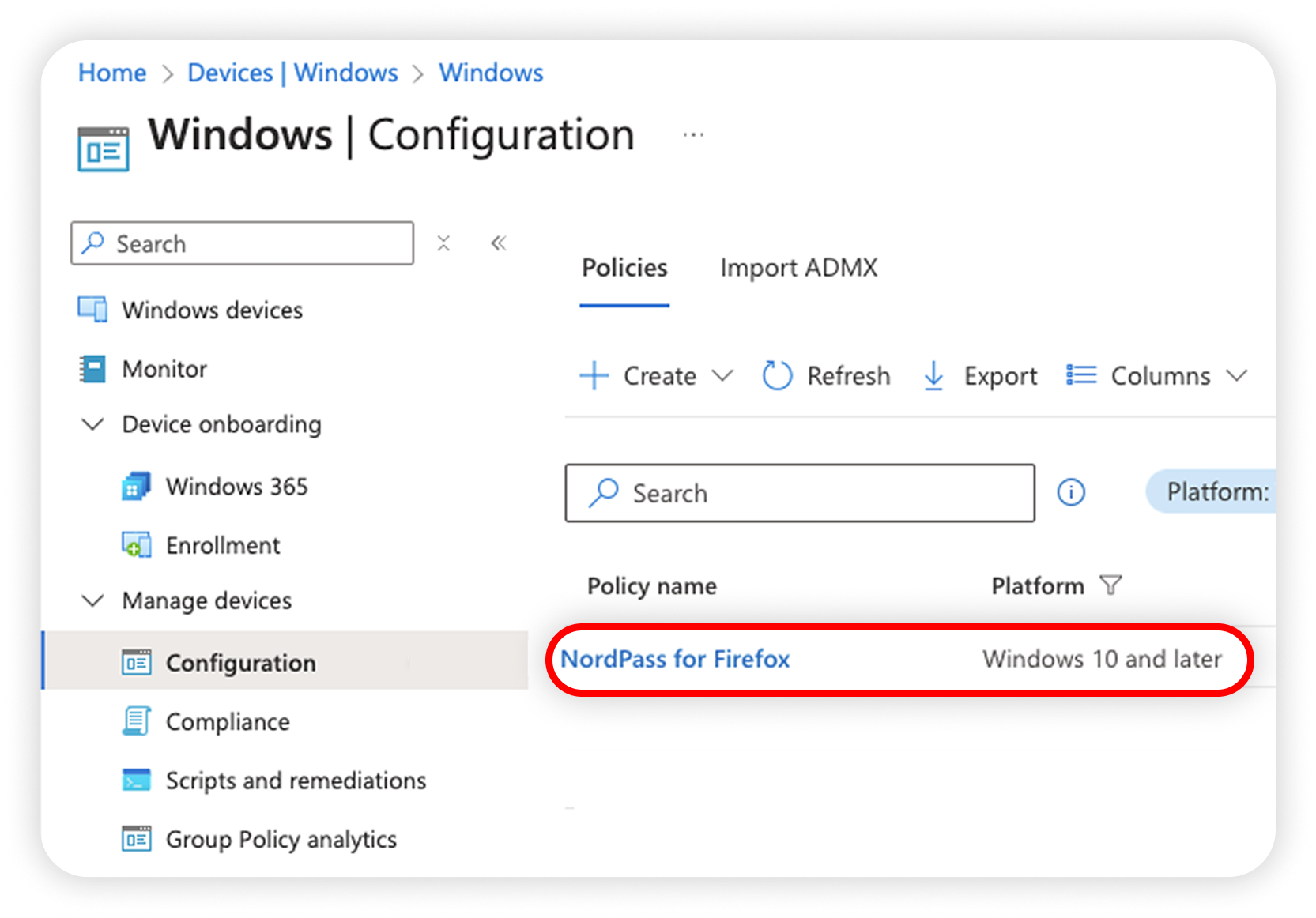The image size is (1316, 918).
Task: Click the Refresh circular arrow icon
Action: click(x=777, y=375)
